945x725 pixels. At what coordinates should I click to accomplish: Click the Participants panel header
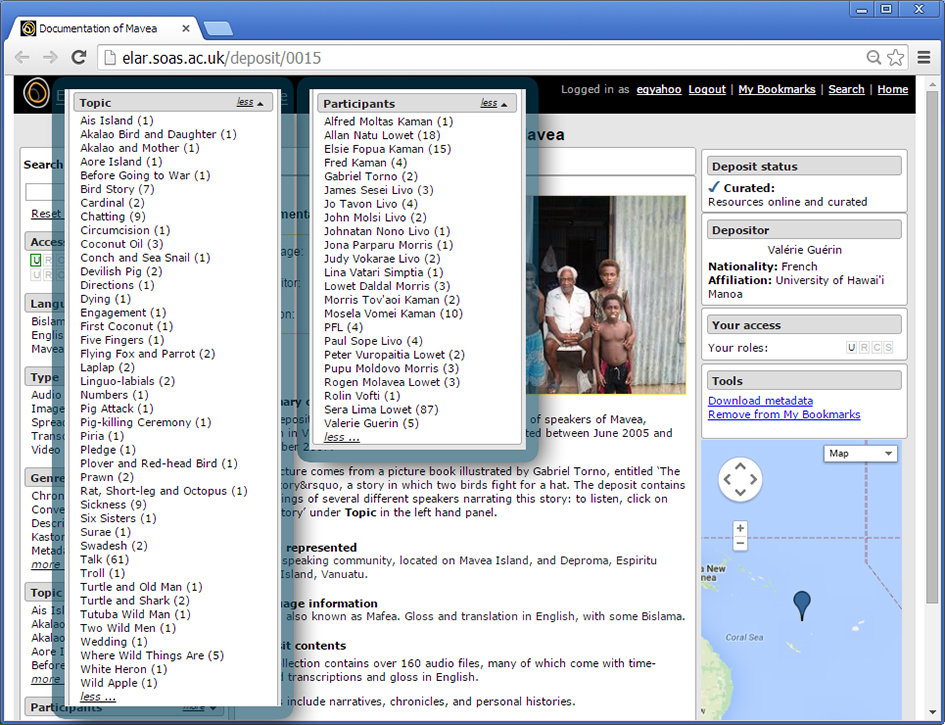click(417, 104)
